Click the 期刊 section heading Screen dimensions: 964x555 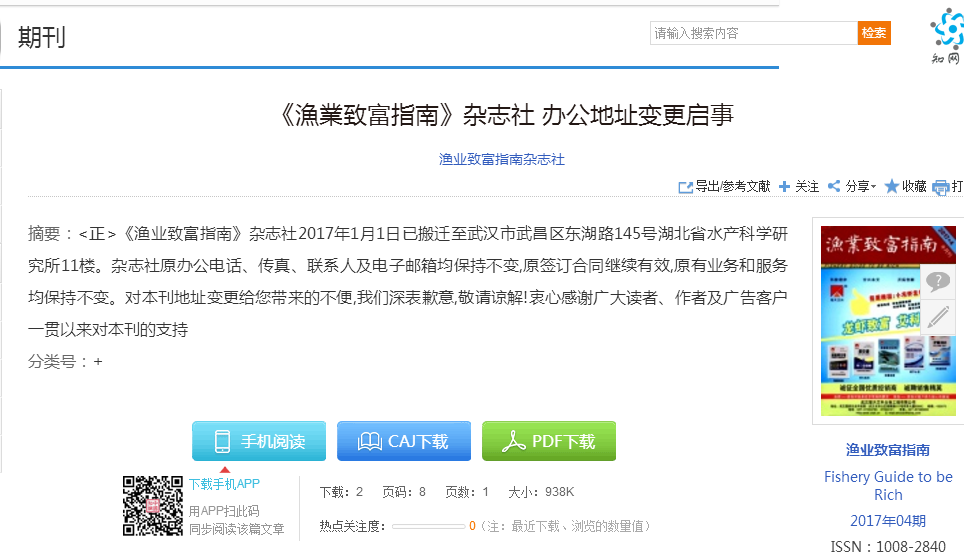pyautogui.click(x=42, y=37)
